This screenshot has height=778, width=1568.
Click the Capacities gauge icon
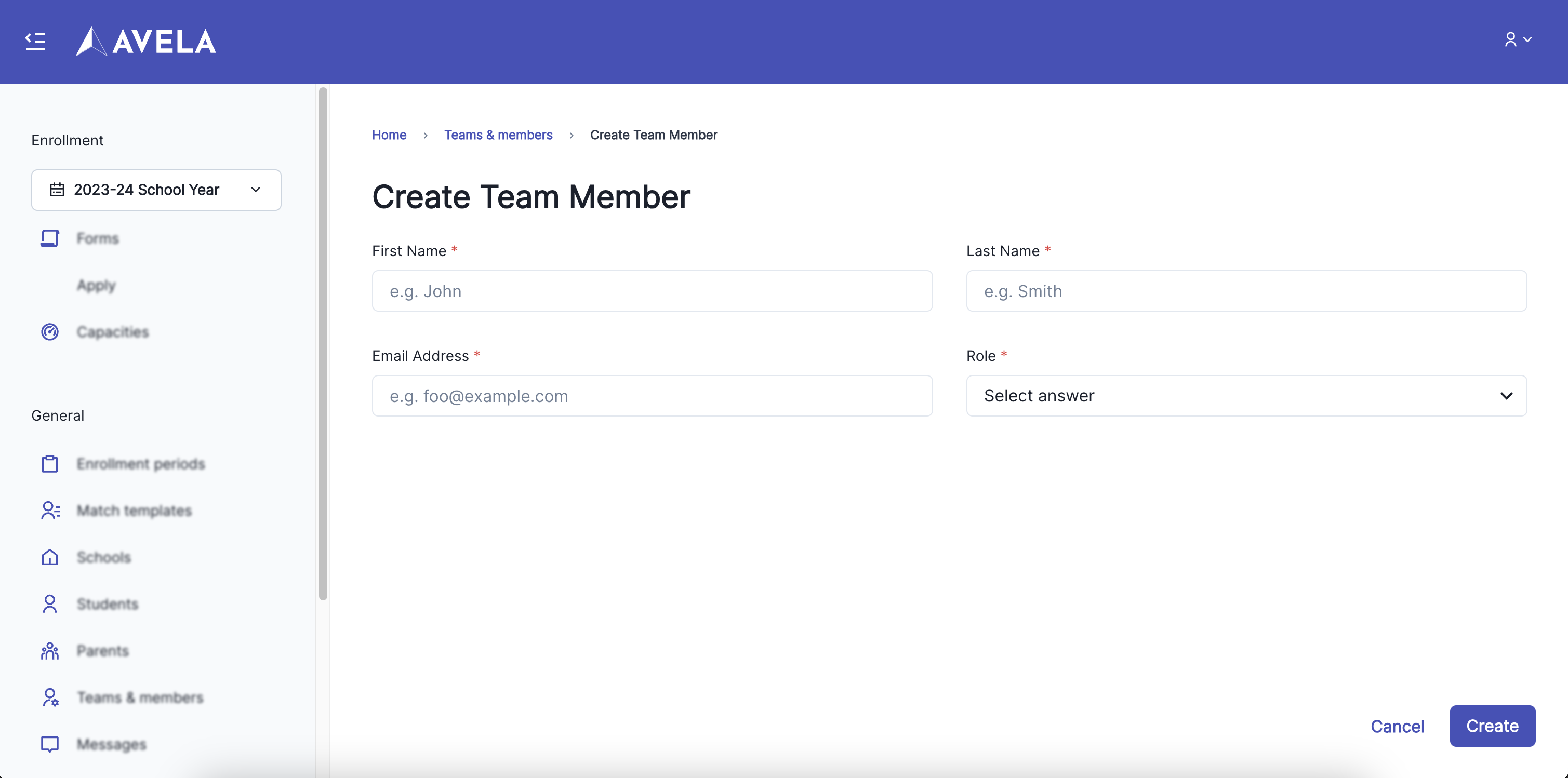pyautogui.click(x=50, y=331)
